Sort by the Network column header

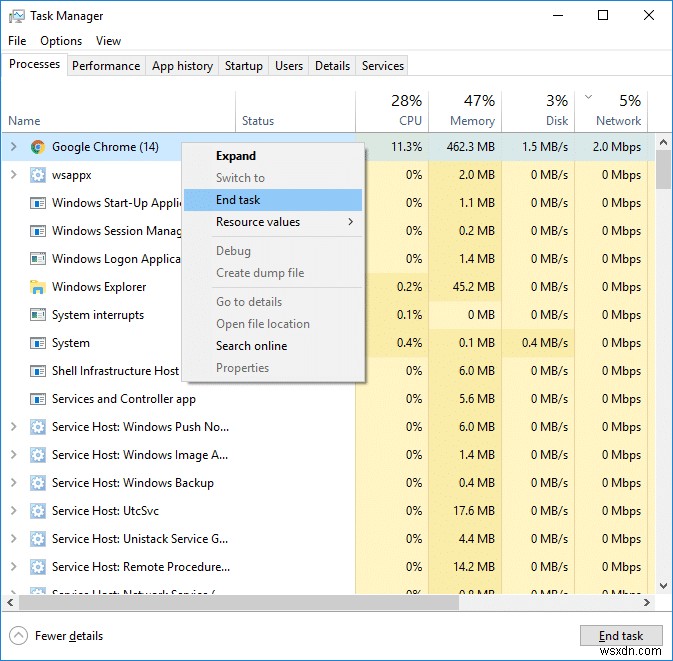pyautogui.click(x=611, y=112)
